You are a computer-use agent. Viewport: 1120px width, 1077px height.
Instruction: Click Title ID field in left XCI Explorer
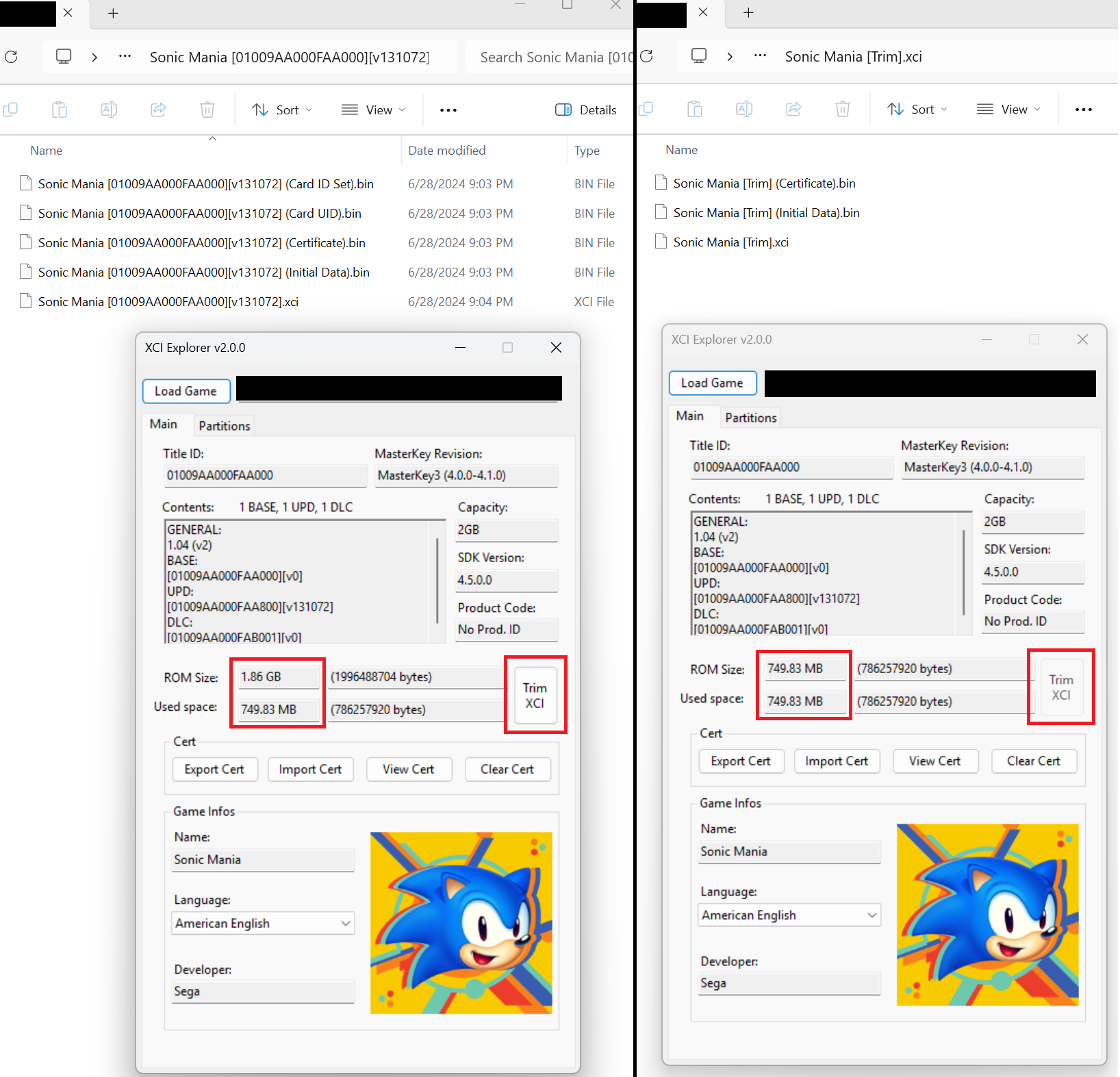pyautogui.click(x=266, y=475)
